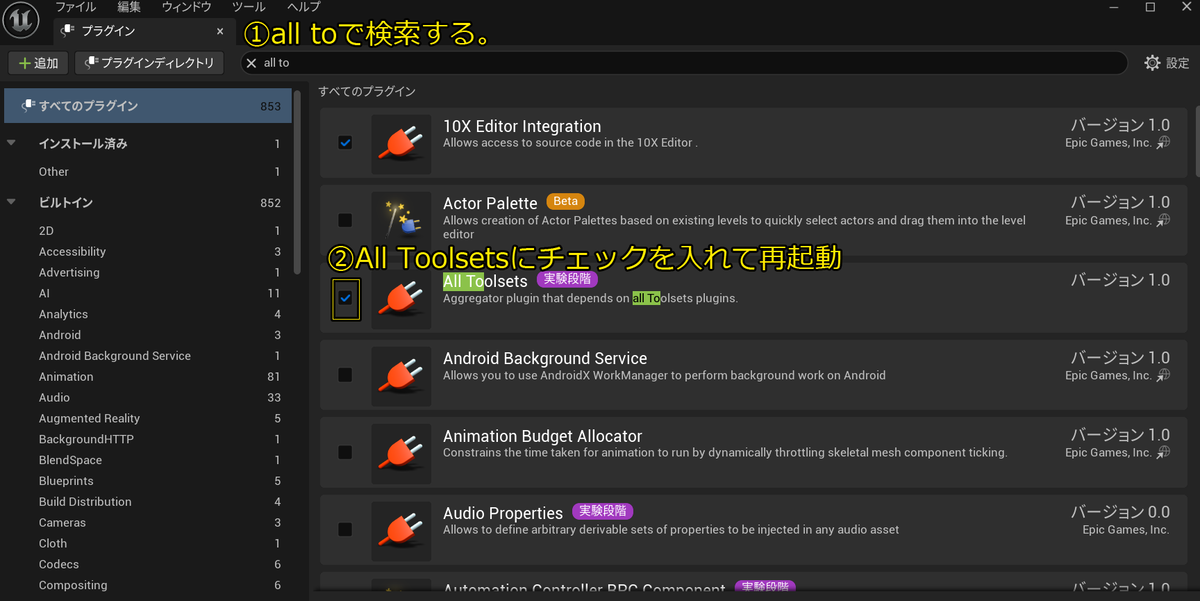Select すべてのプラグイン category
This screenshot has width=1200, height=601.
(x=146, y=106)
